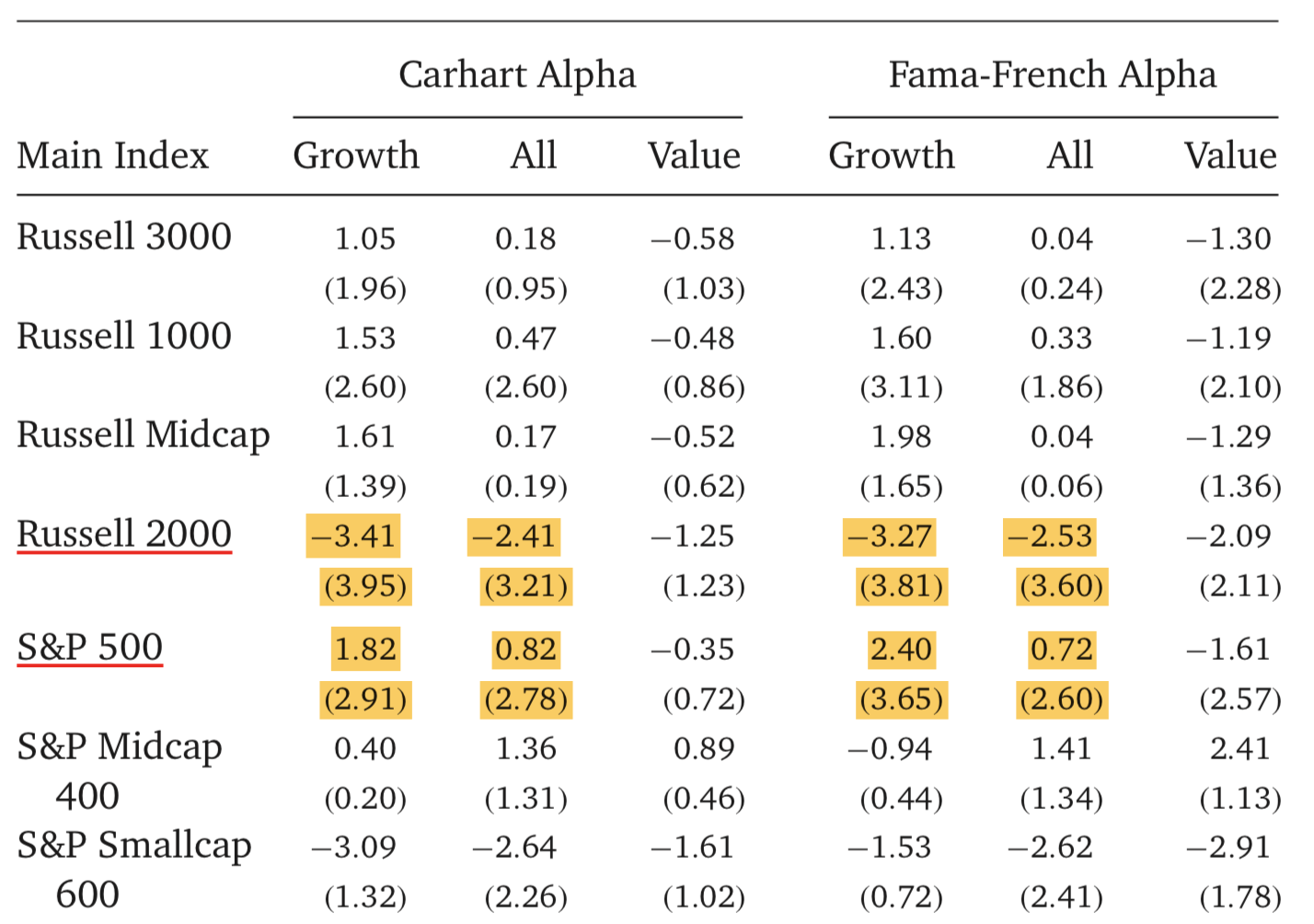The width and height of the screenshot is (1314, 924).
Task: Select the "Russell 1000" row label
Action: tap(124, 337)
